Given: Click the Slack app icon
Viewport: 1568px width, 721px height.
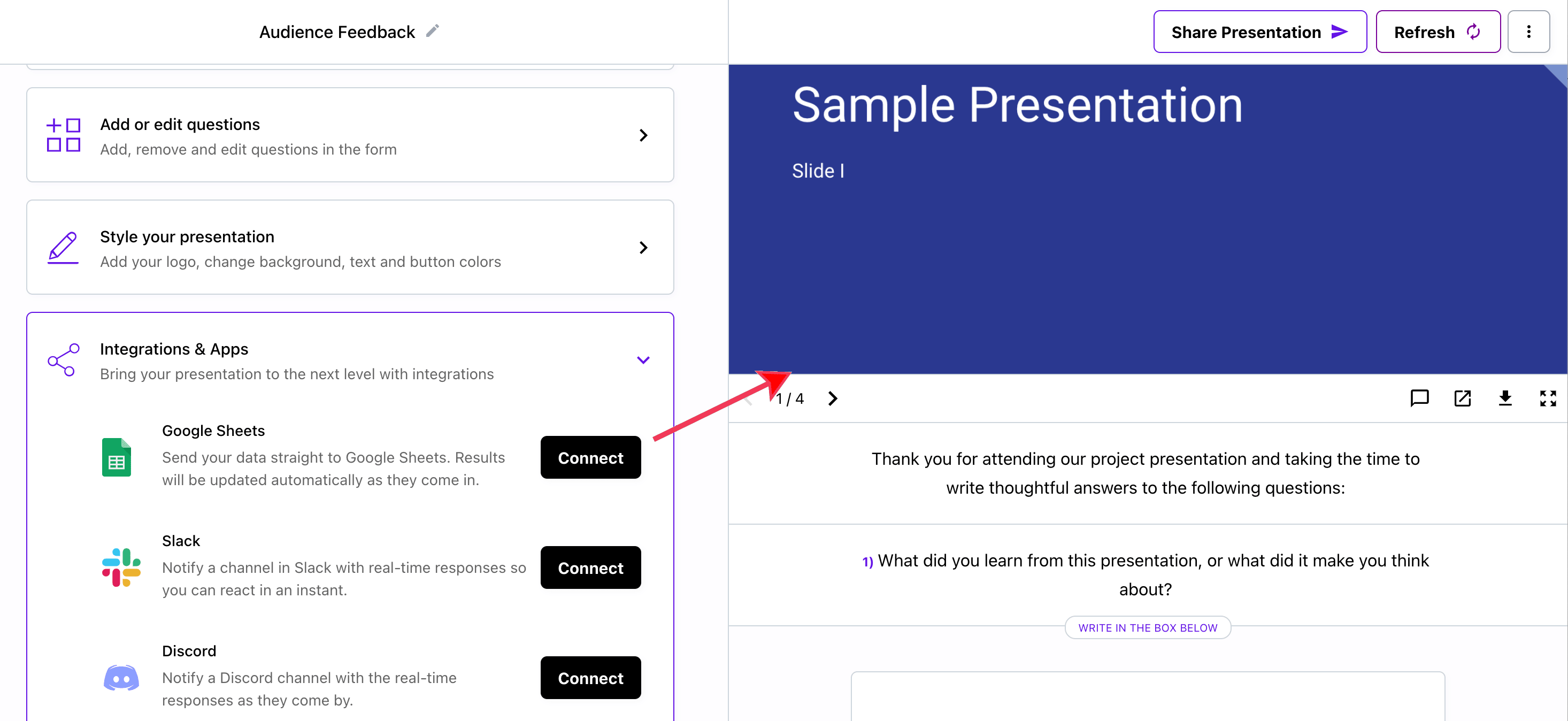Looking at the screenshot, I should coord(119,568).
